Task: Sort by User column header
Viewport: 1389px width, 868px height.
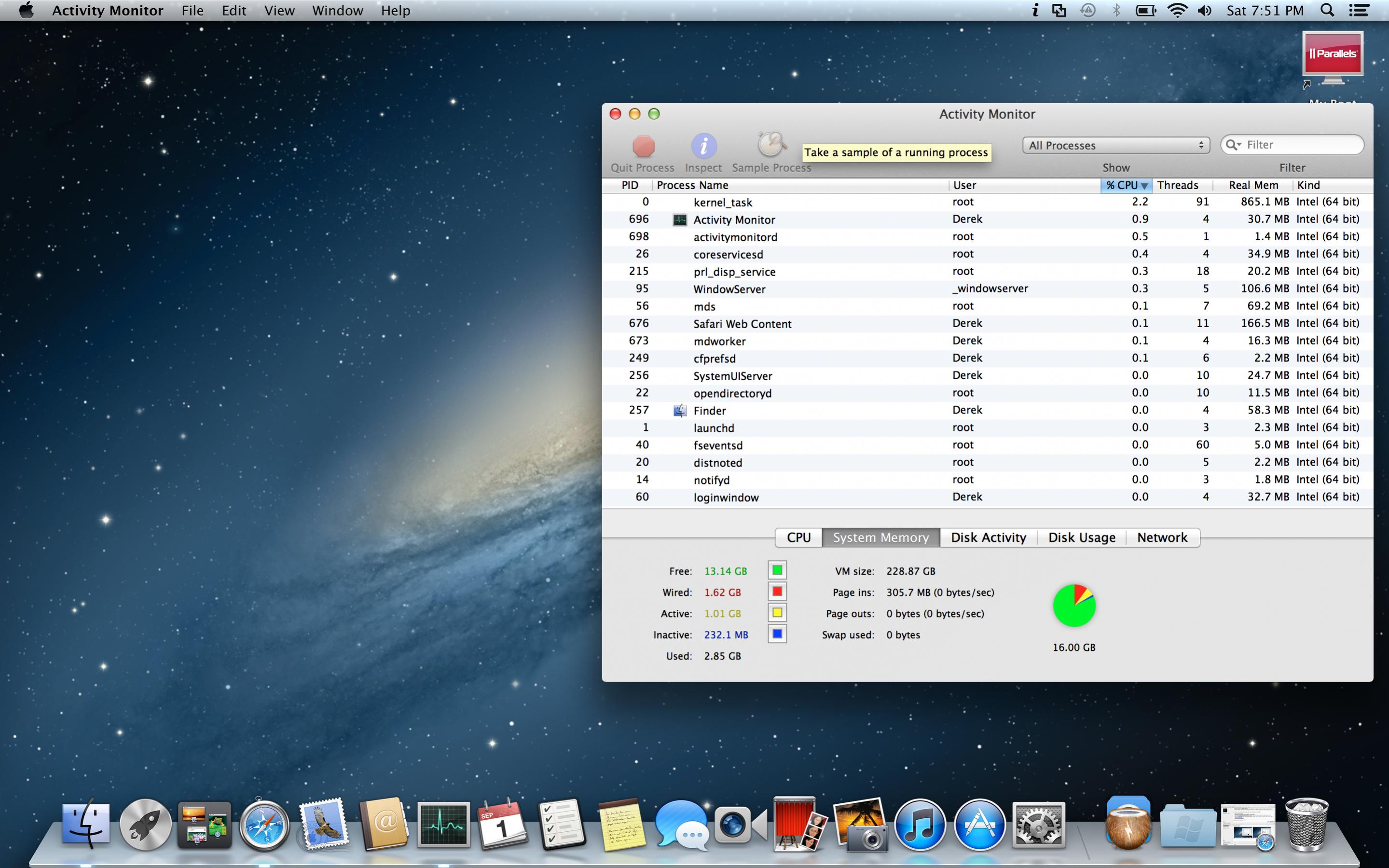Action: coord(1025,185)
